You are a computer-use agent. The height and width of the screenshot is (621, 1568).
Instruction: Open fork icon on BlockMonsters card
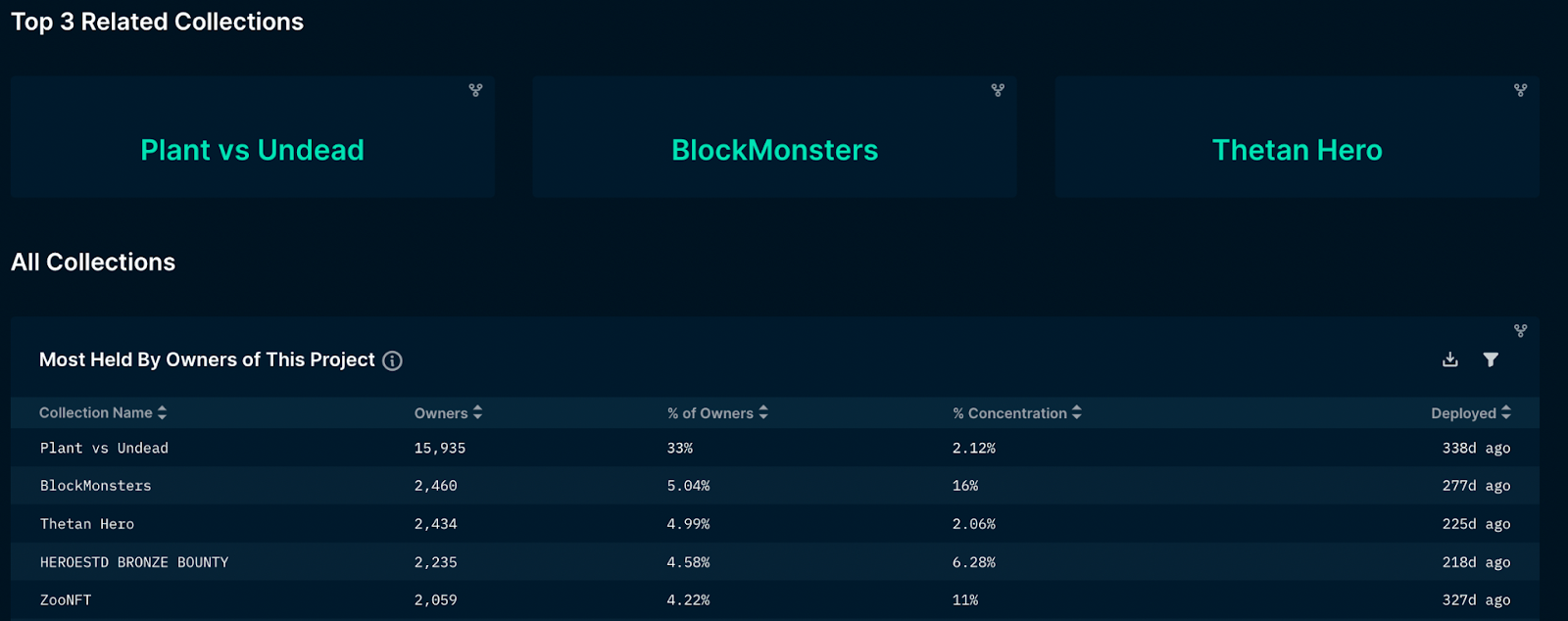pos(998,90)
